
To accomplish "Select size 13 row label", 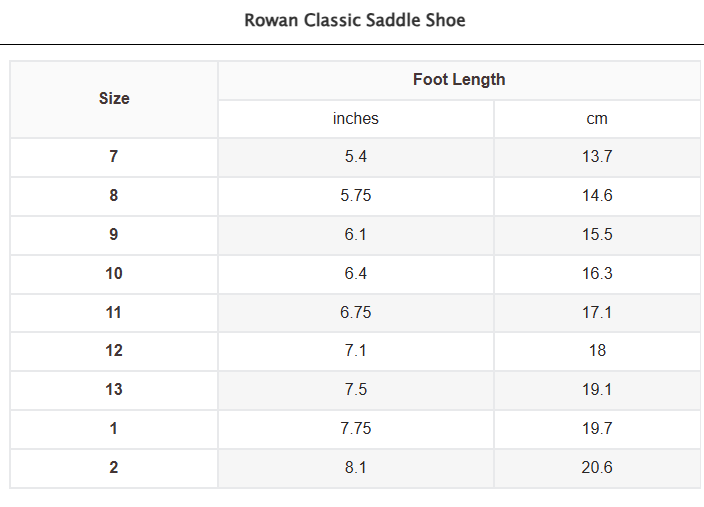I will pos(114,390).
